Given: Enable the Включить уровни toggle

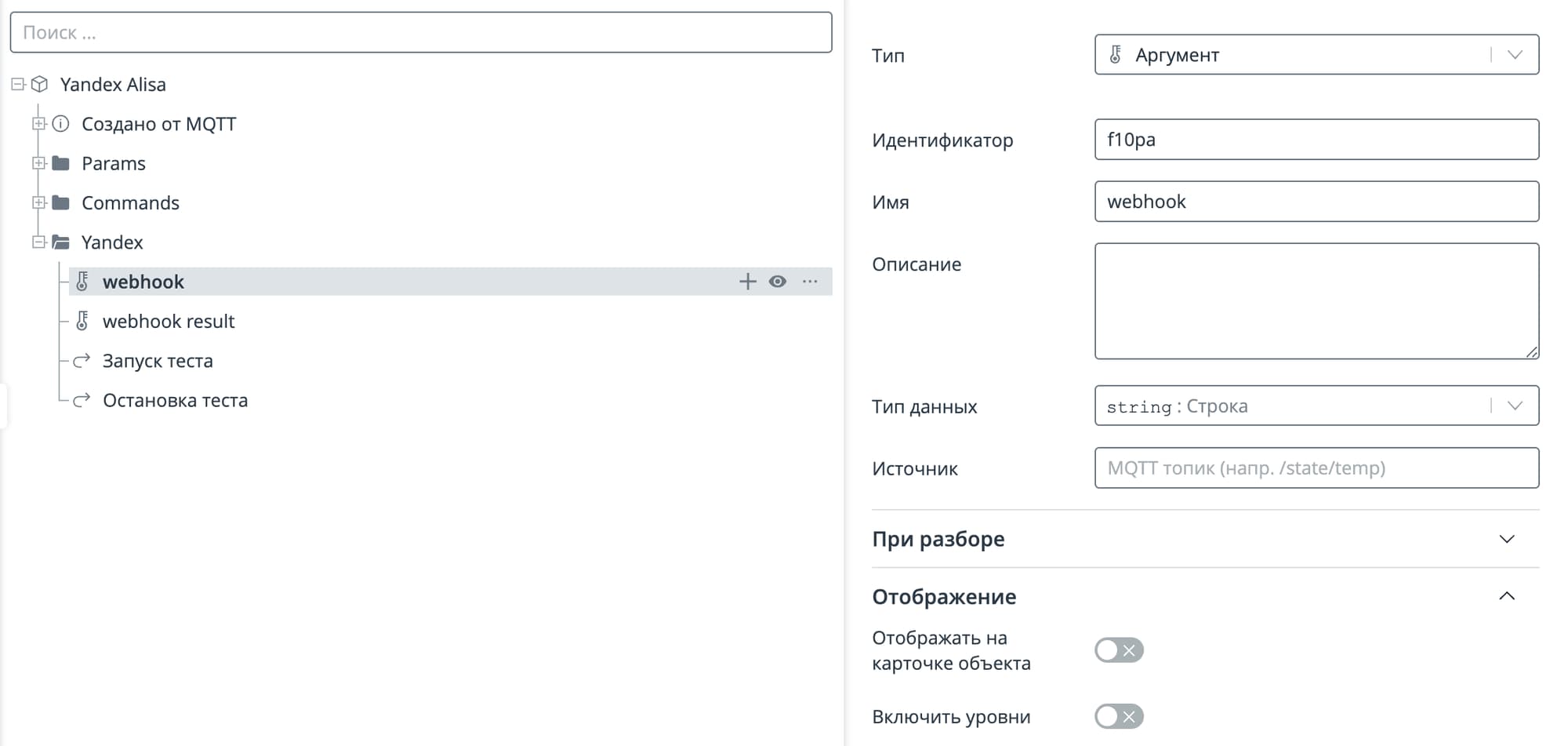Looking at the screenshot, I should [x=1119, y=716].
